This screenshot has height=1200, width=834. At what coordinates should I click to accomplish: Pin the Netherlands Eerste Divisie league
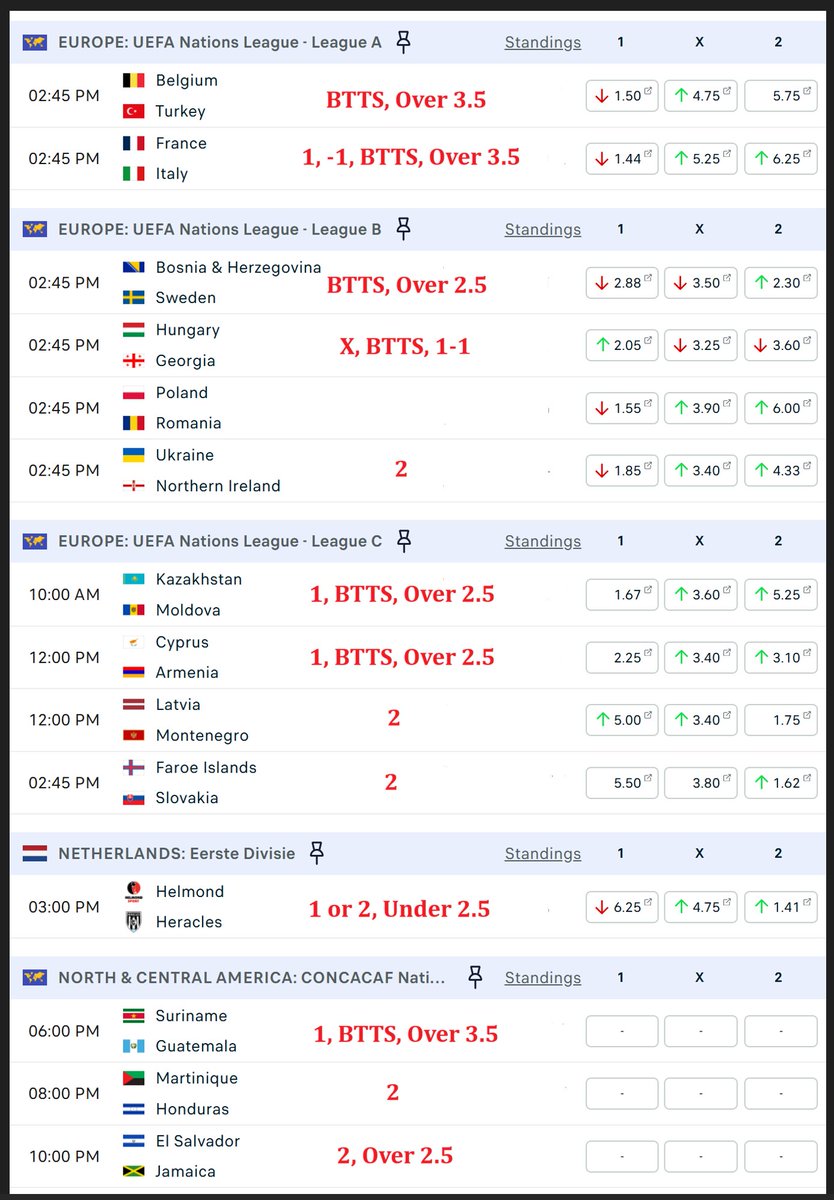pos(317,853)
